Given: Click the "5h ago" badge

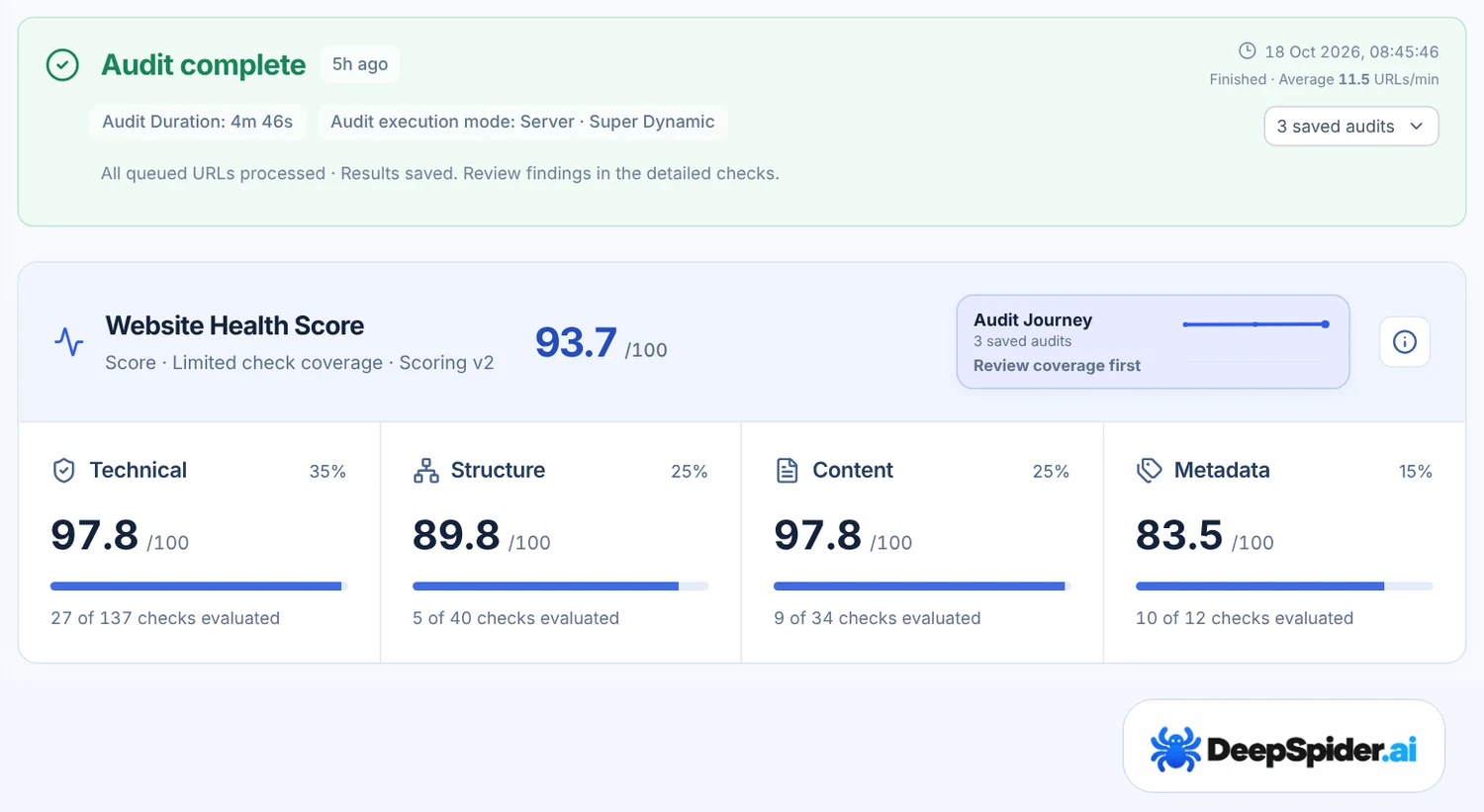Looking at the screenshot, I should pyautogui.click(x=360, y=64).
